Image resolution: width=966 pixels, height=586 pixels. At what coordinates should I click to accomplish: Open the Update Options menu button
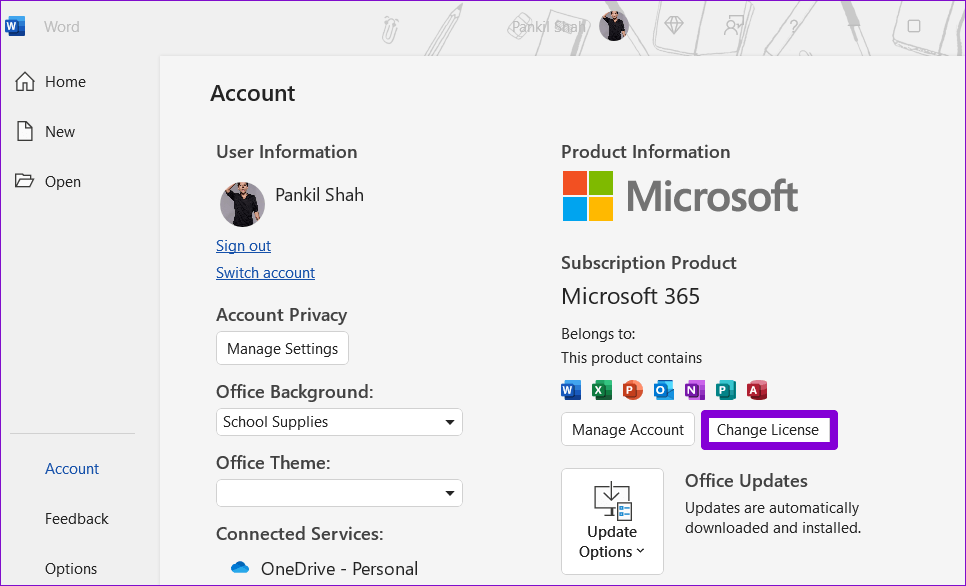(612, 521)
